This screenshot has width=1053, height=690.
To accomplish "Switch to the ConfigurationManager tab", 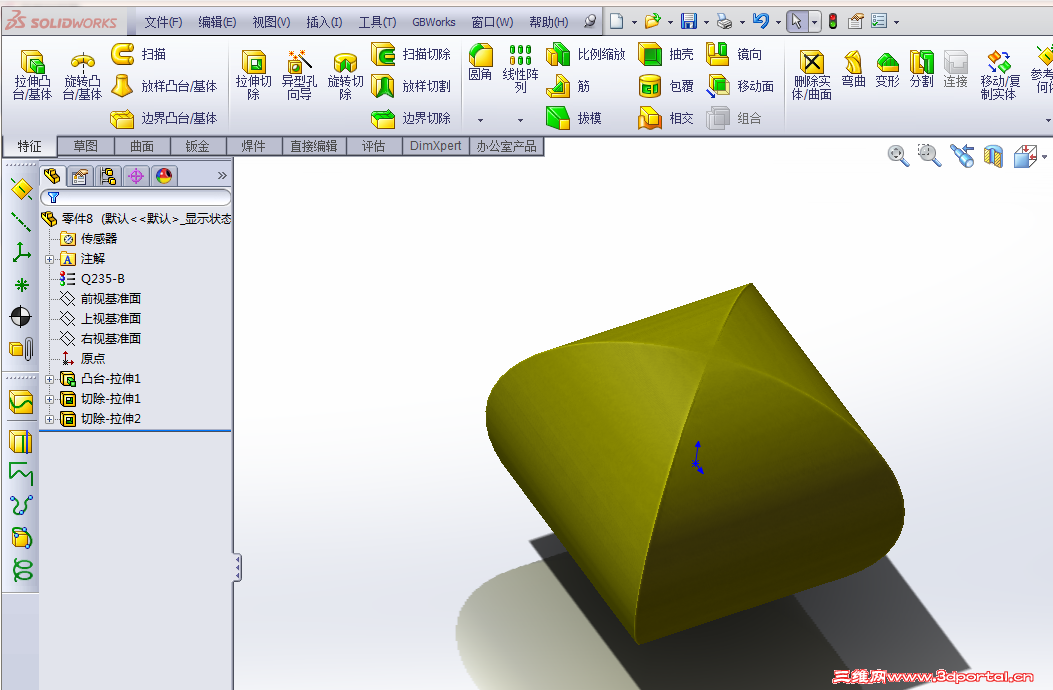I will pos(107,176).
